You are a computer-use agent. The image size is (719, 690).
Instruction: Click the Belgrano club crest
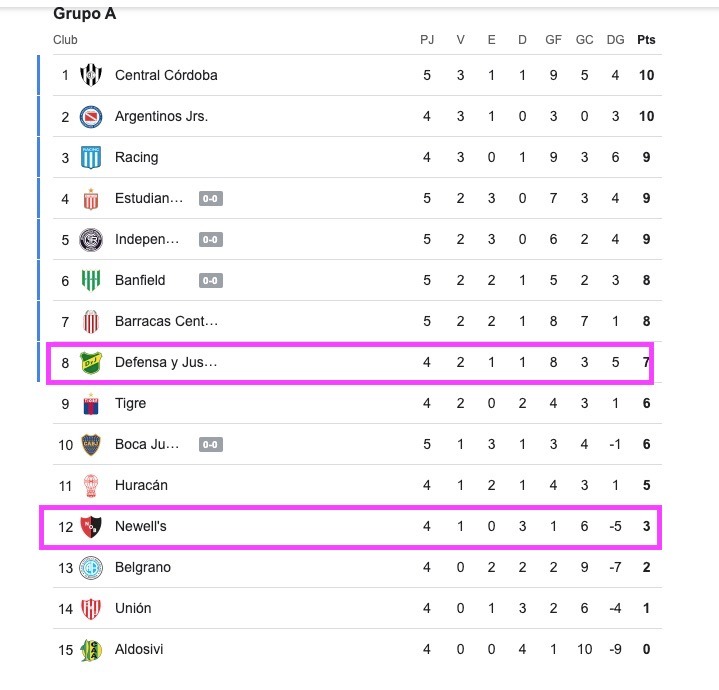tap(91, 567)
